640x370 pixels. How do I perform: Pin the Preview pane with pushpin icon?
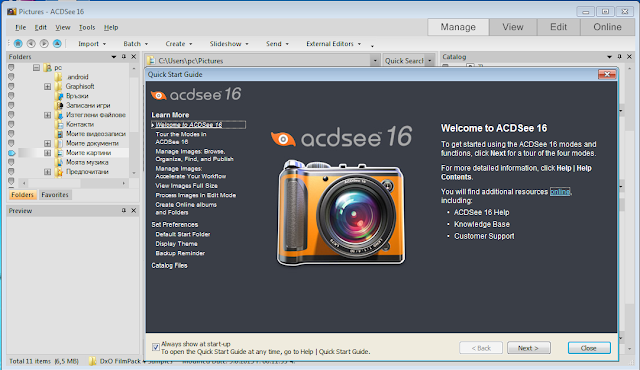point(124,210)
